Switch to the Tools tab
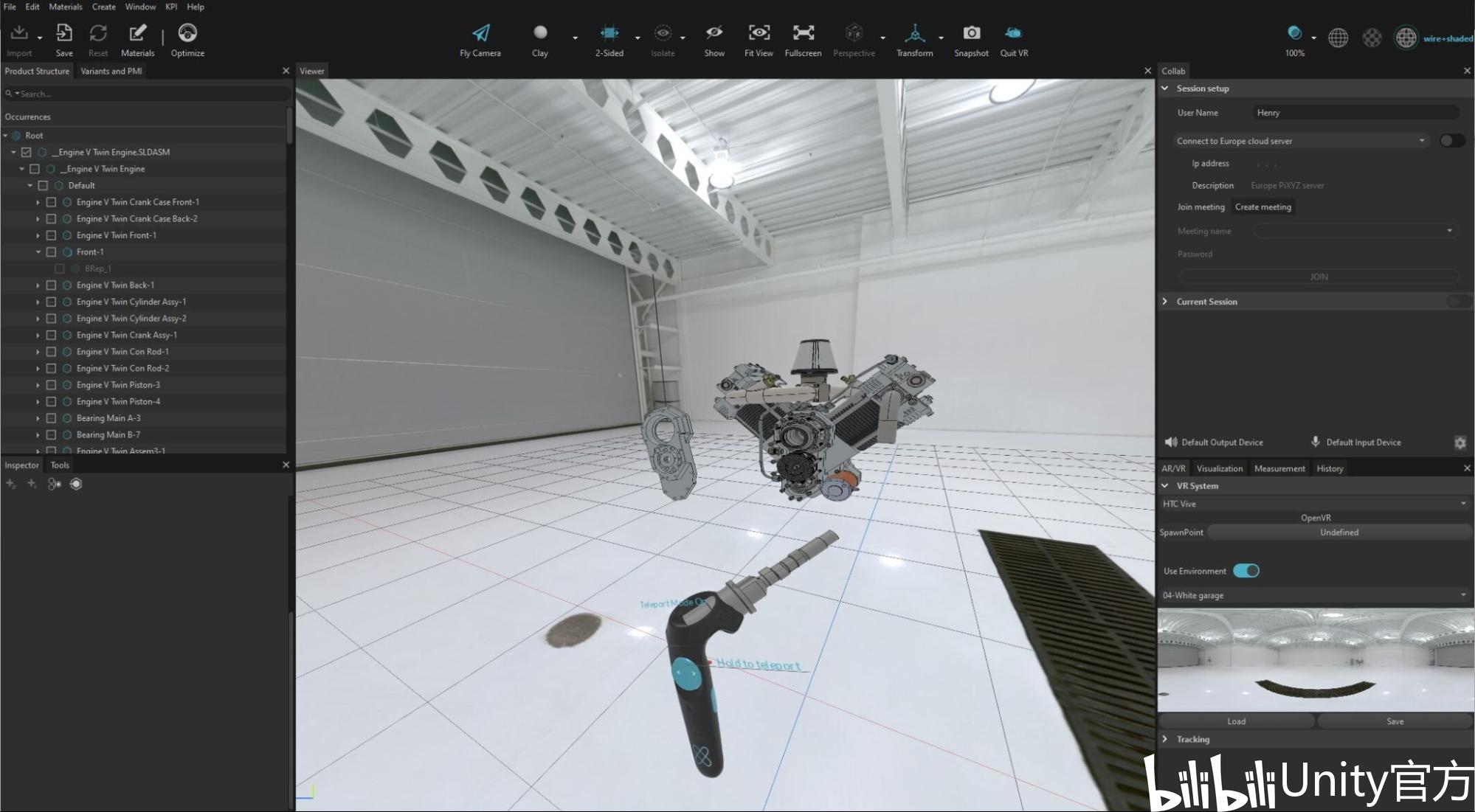The width and height of the screenshot is (1475, 812). coord(60,465)
